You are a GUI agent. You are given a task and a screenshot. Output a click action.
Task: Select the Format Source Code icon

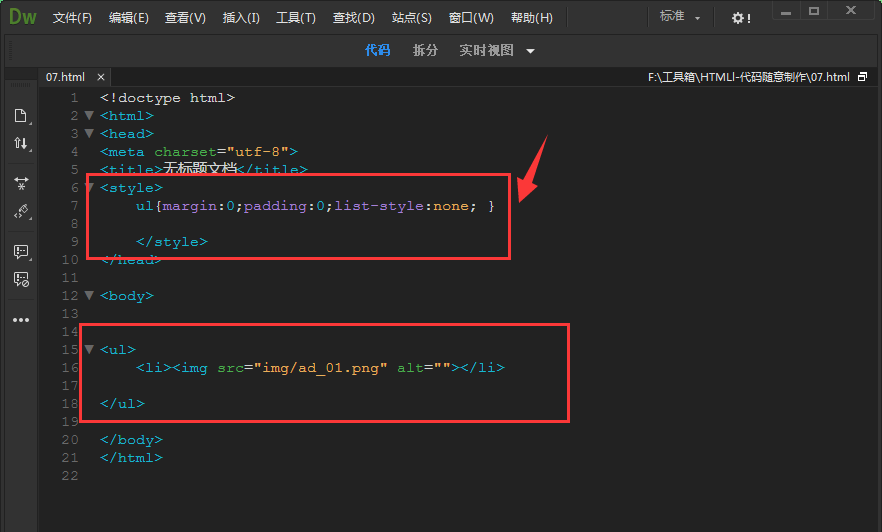coord(20,212)
